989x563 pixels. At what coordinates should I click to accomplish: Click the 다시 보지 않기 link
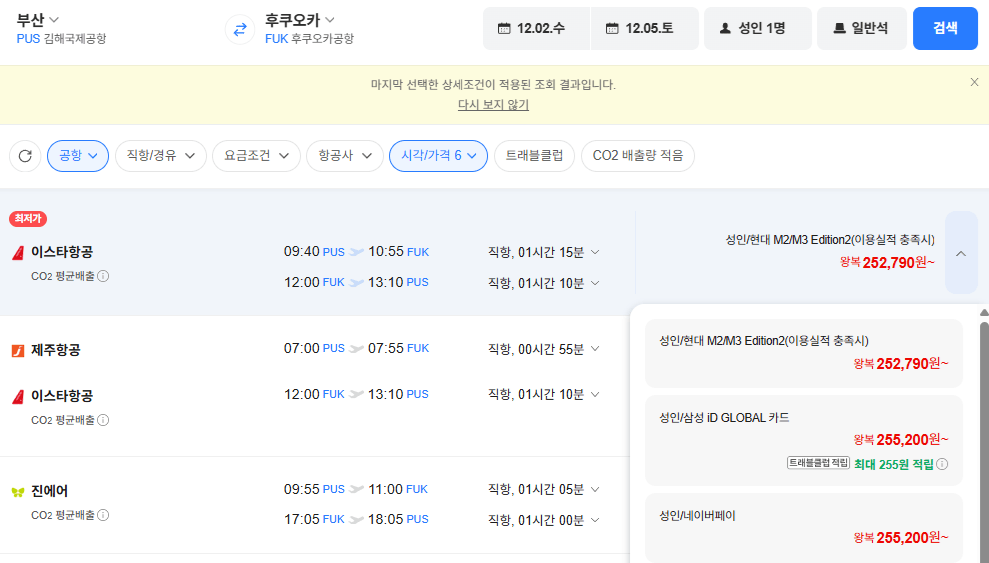point(493,105)
